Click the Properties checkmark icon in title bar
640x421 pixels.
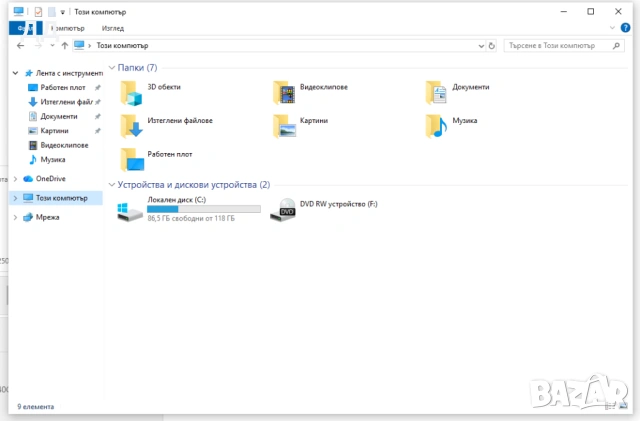(x=38, y=12)
